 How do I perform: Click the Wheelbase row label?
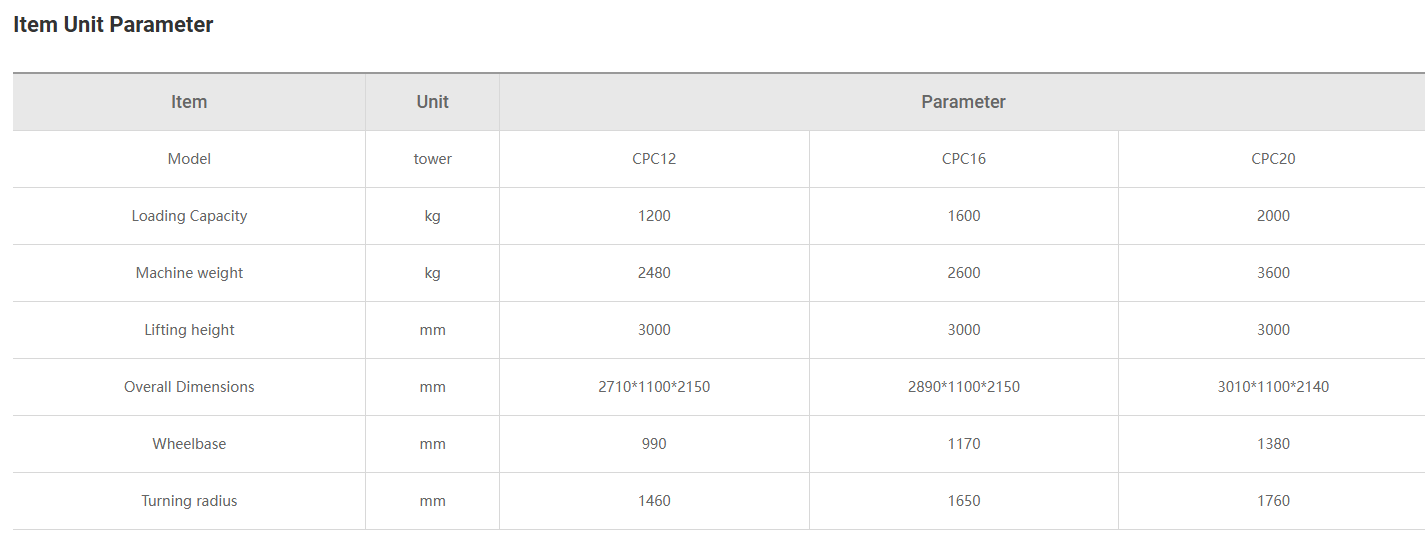(x=189, y=444)
